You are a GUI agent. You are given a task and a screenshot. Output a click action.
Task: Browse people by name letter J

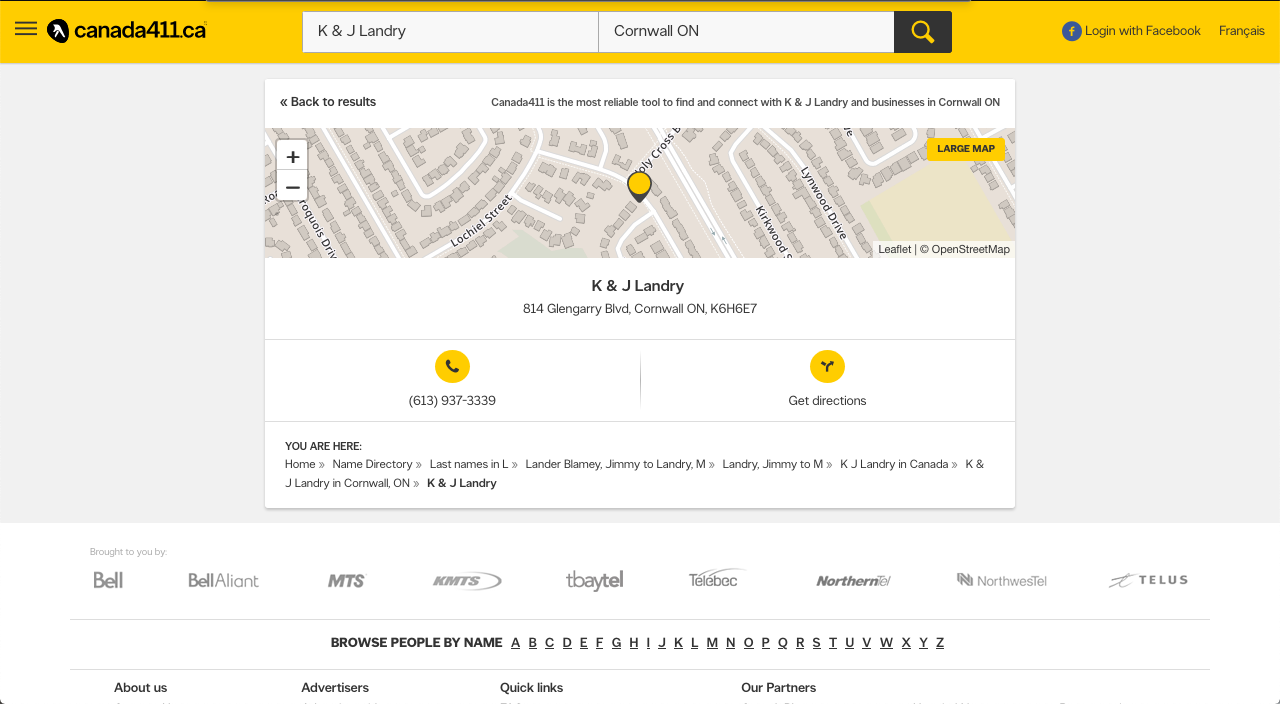662,643
